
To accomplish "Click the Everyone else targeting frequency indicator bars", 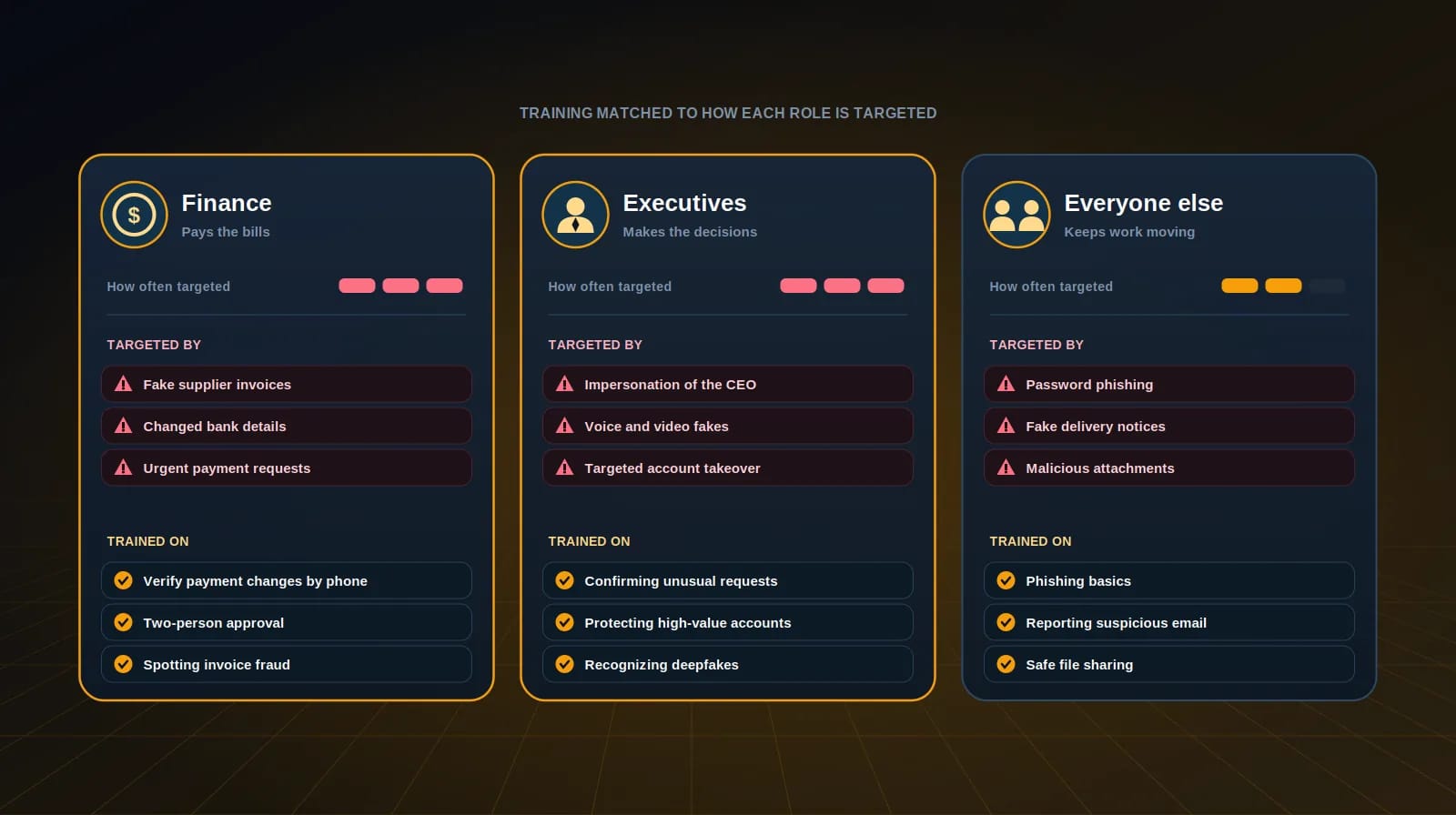I will pyautogui.click(x=1283, y=286).
